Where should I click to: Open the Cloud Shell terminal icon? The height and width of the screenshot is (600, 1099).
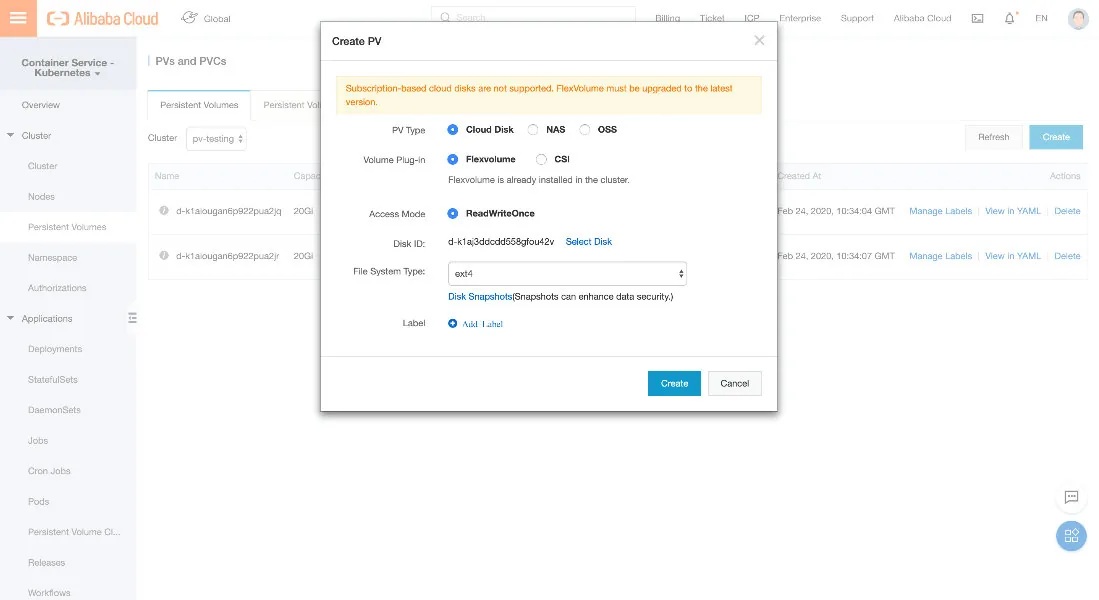coord(977,18)
